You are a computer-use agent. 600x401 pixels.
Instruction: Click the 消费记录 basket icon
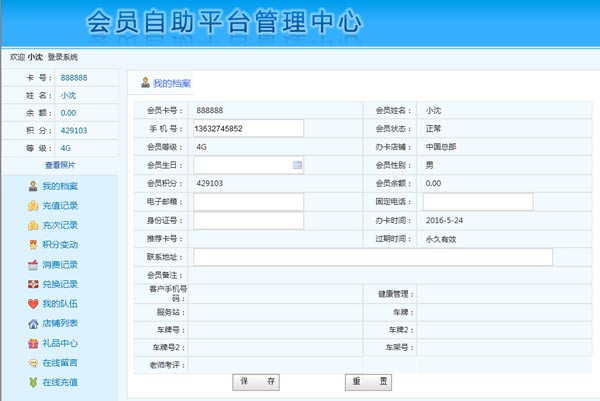[x=33, y=265]
